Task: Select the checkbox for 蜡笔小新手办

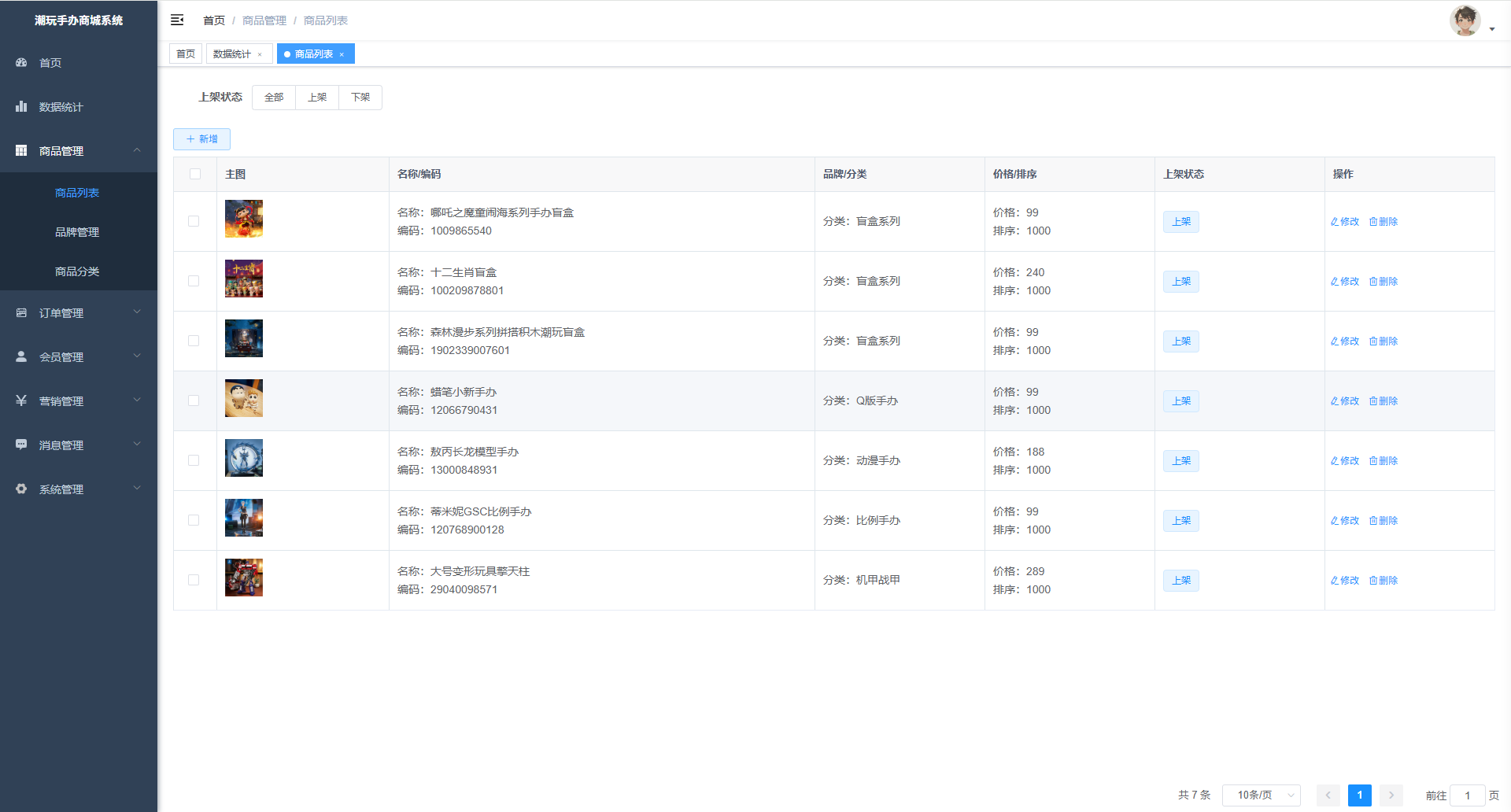Action: pos(194,400)
